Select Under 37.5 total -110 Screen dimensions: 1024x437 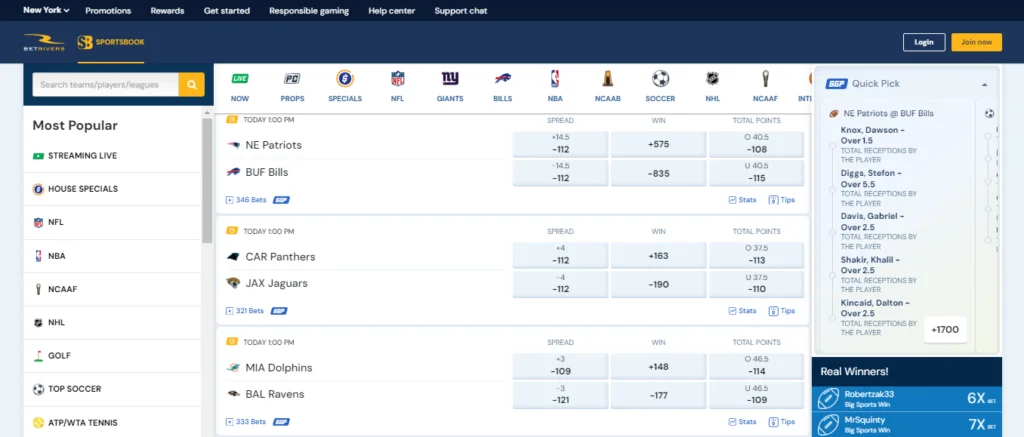pos(756,284)
